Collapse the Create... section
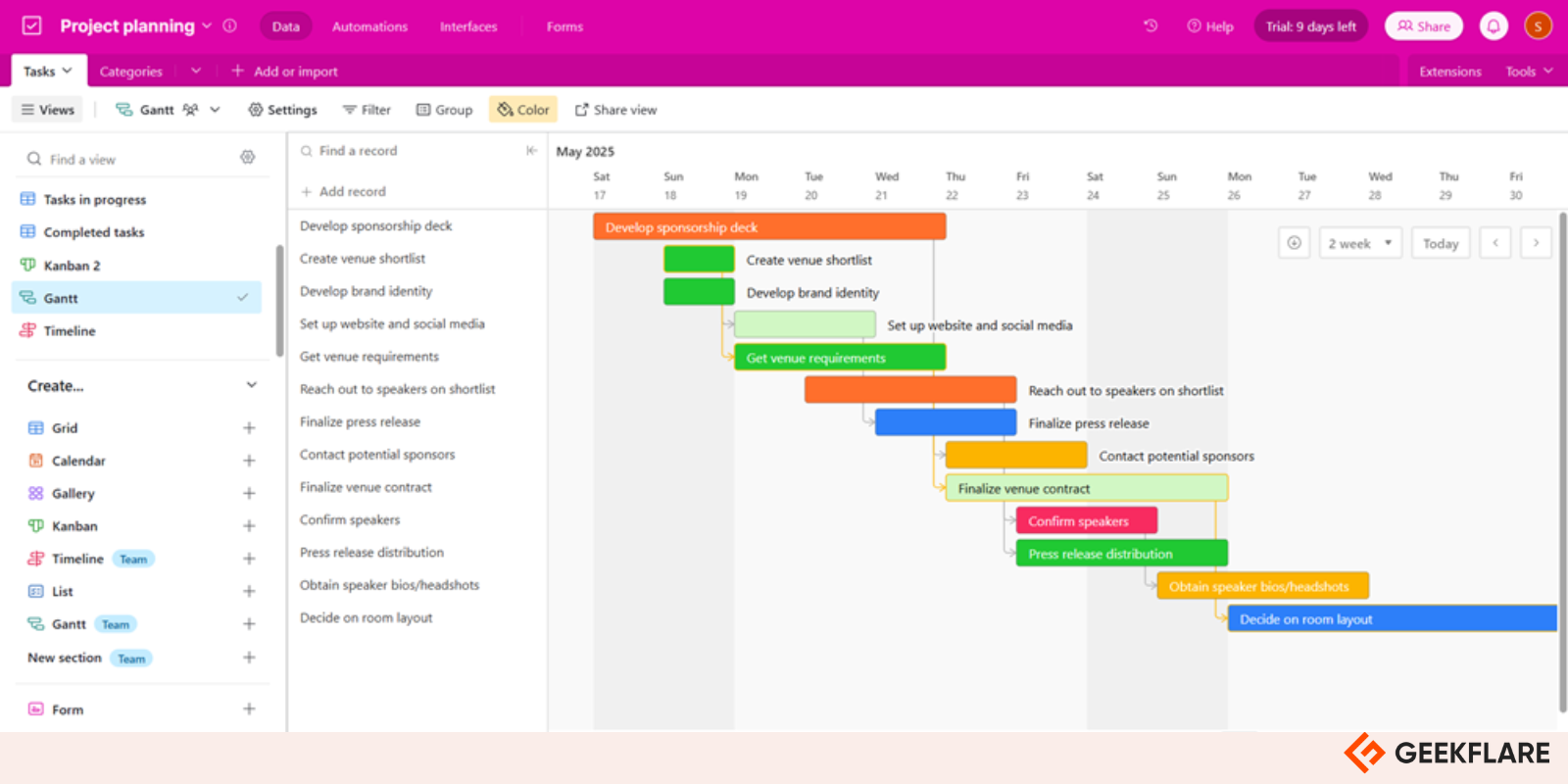 [252, 385]
